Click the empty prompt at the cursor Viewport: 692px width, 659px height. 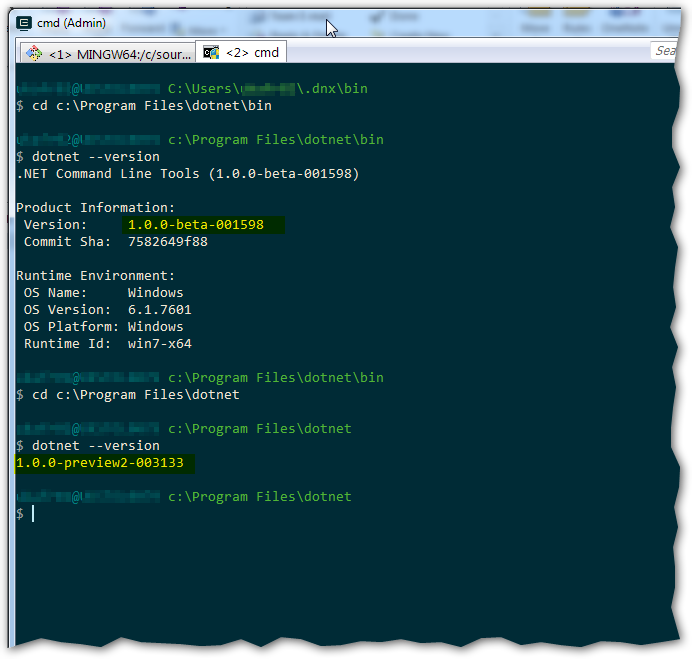point(26,514)
